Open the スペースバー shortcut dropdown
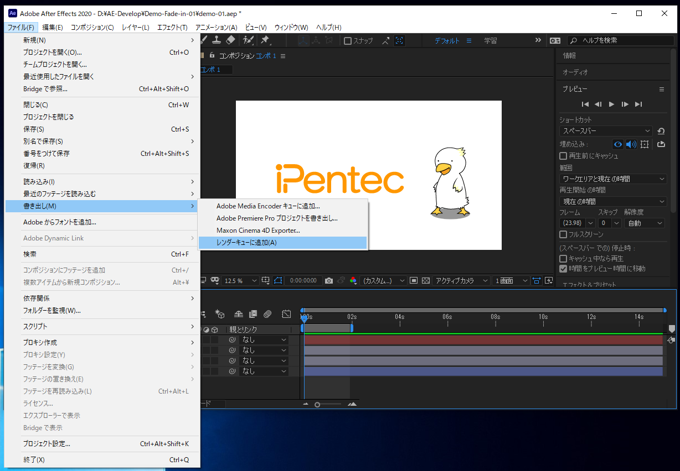This screenshot has height=471, width=680. tap(605, 131)
